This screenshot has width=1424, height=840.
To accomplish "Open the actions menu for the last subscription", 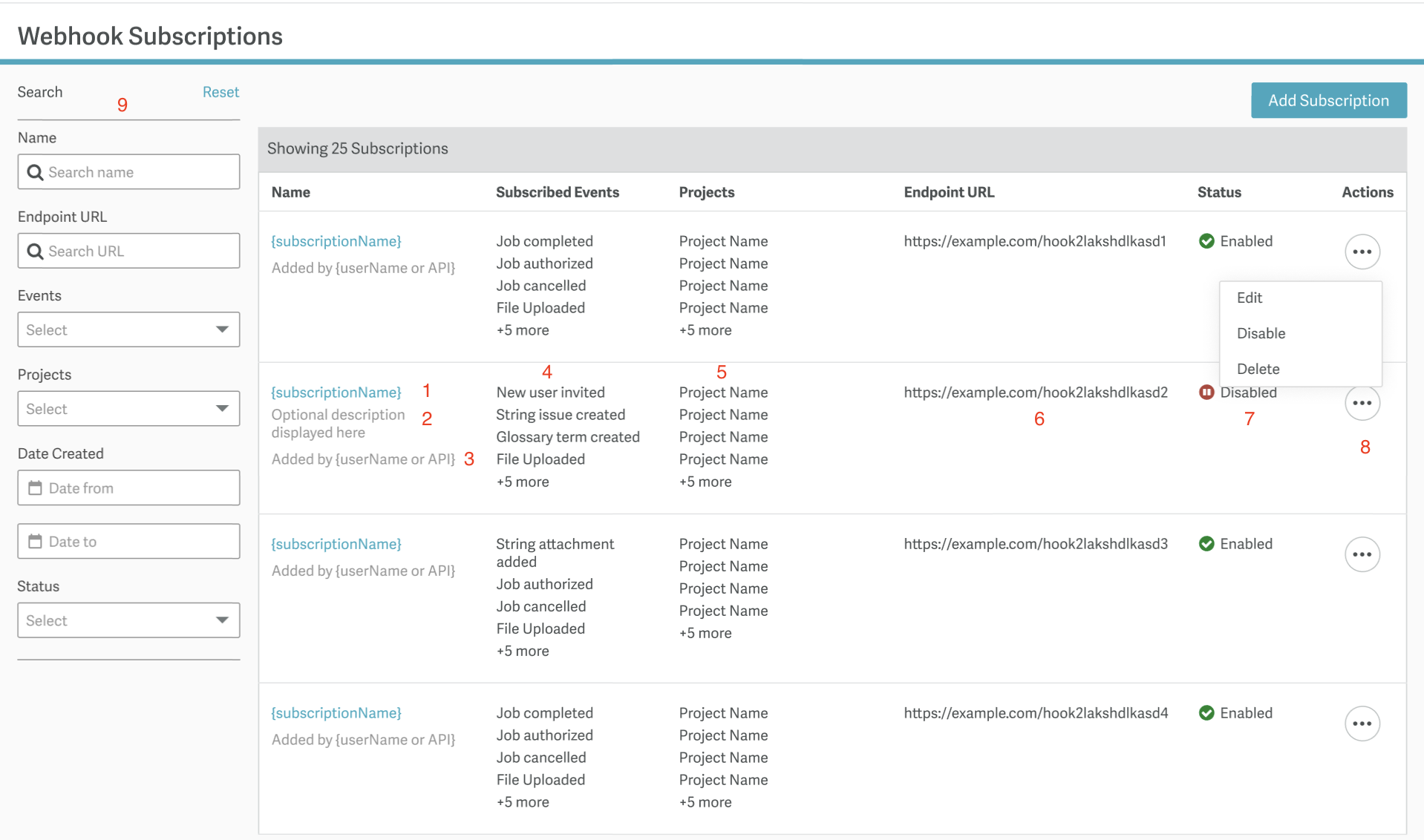I will (x=1362, y=723).
